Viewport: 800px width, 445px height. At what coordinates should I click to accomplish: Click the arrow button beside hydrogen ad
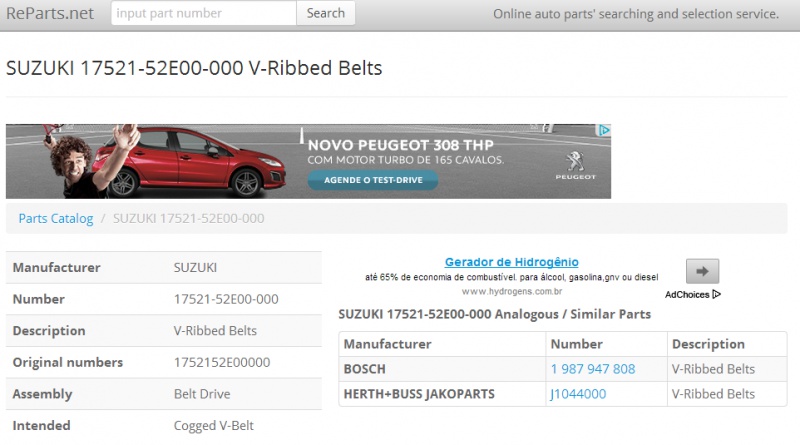pyautogui.click(x=702, y=271)
